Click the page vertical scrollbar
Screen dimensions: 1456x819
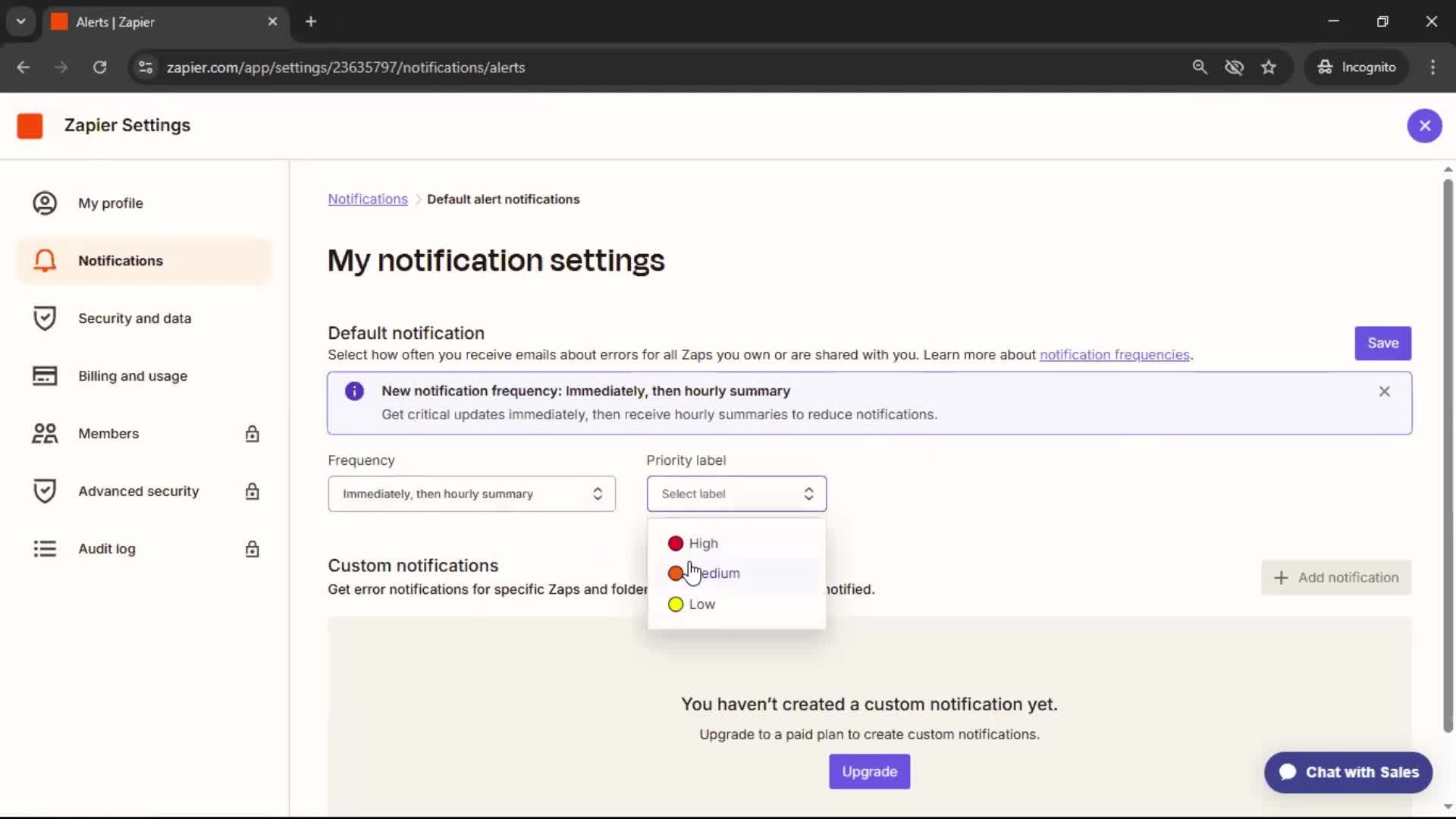(1448, 455)
